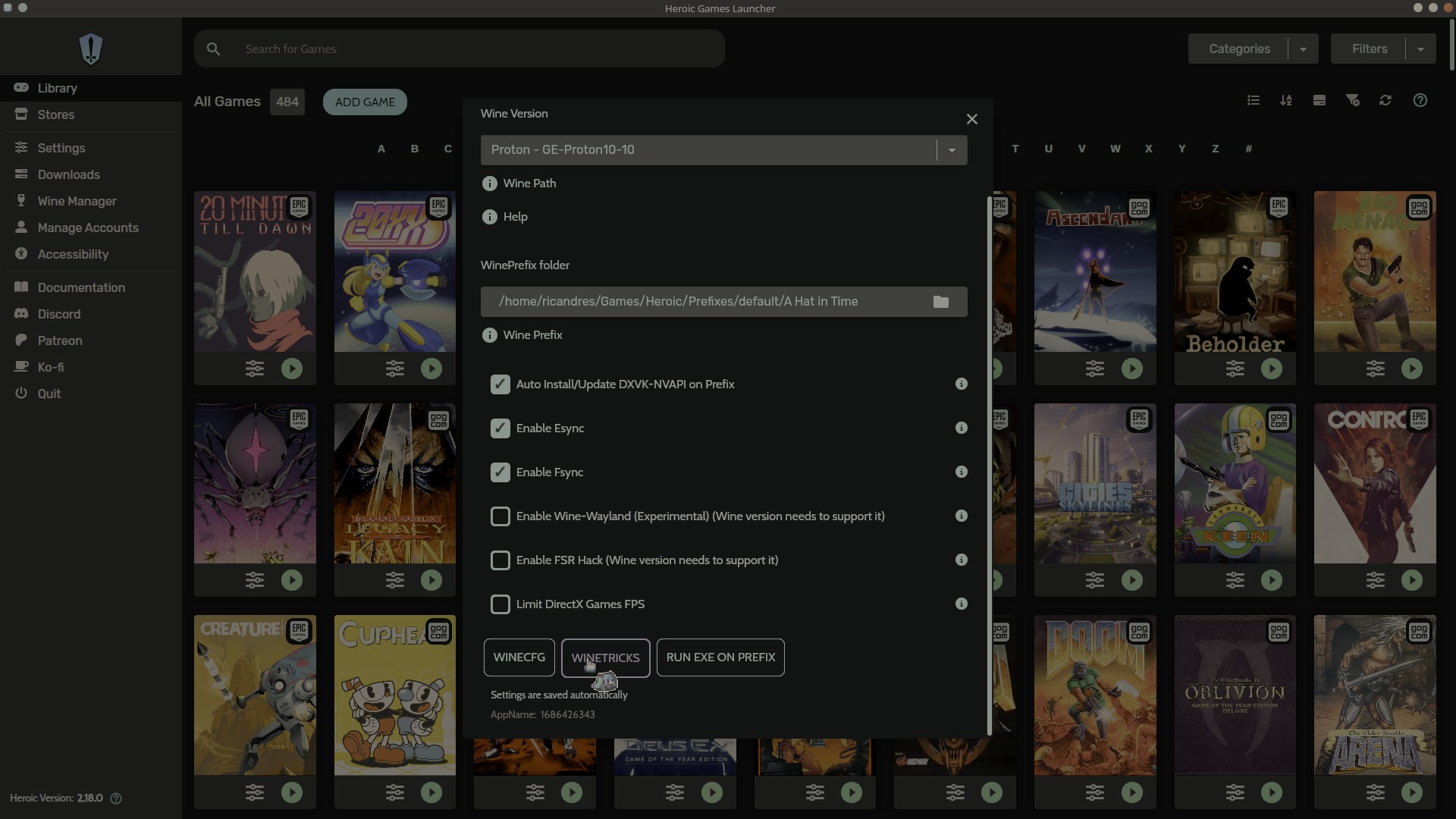Click the Categories button
This screenshot has width=1456, height=819.
[x=1239, y=49]
